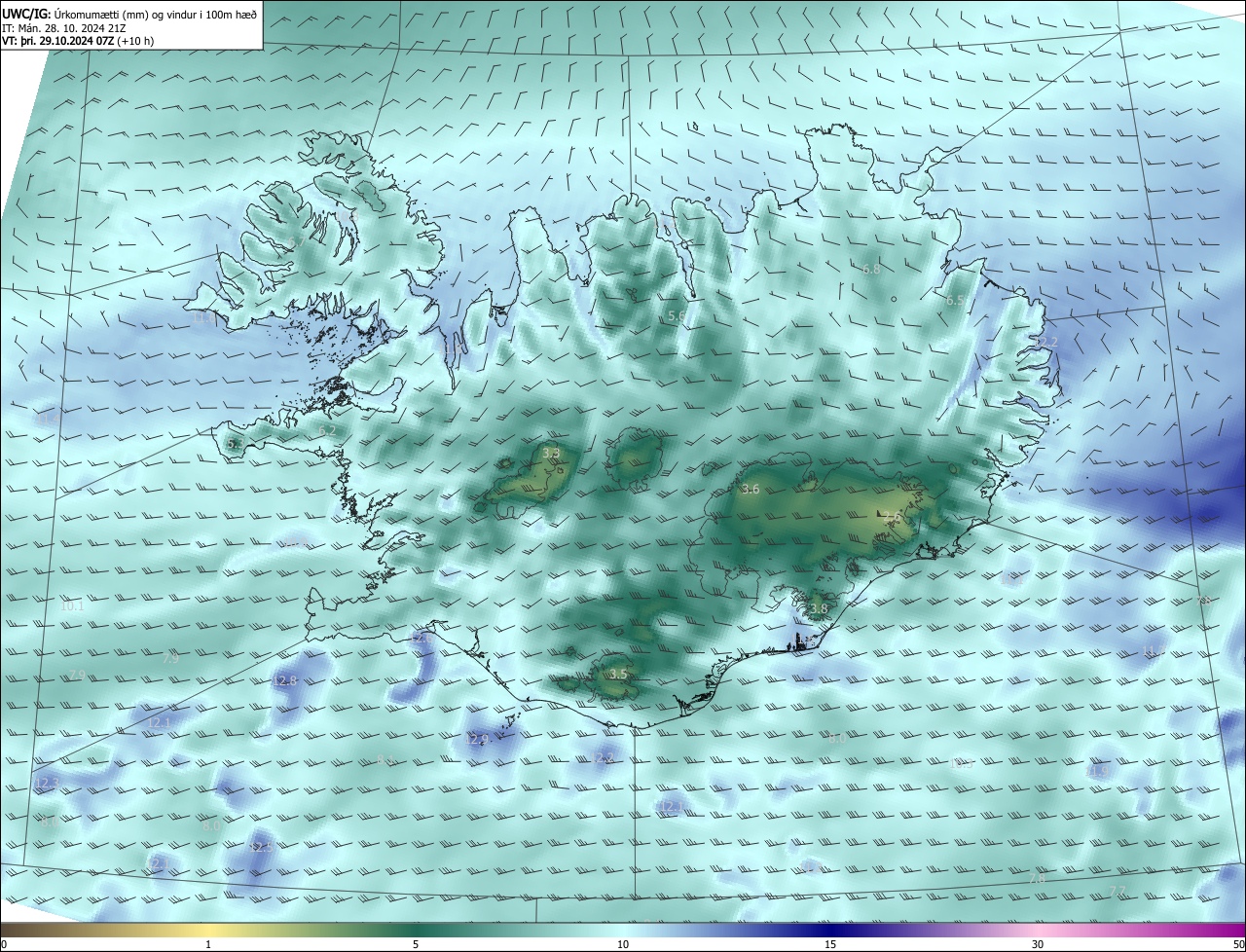This screenshot has height=952, width=1246.
Task: Click the 3.6 value on the glacier
Action: (750, 490)
